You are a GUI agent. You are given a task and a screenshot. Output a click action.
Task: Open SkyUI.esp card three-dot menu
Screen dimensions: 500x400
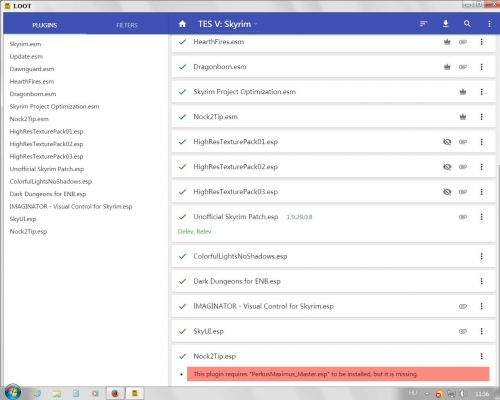tap(481, 331)
